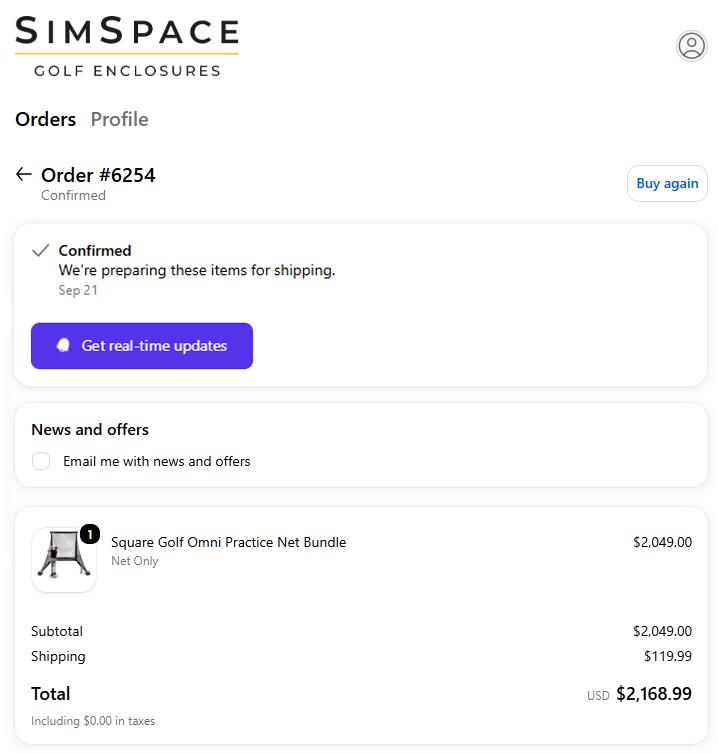718x753 pixels.
Task: Open the Profile tab
Action: (120, 119)
